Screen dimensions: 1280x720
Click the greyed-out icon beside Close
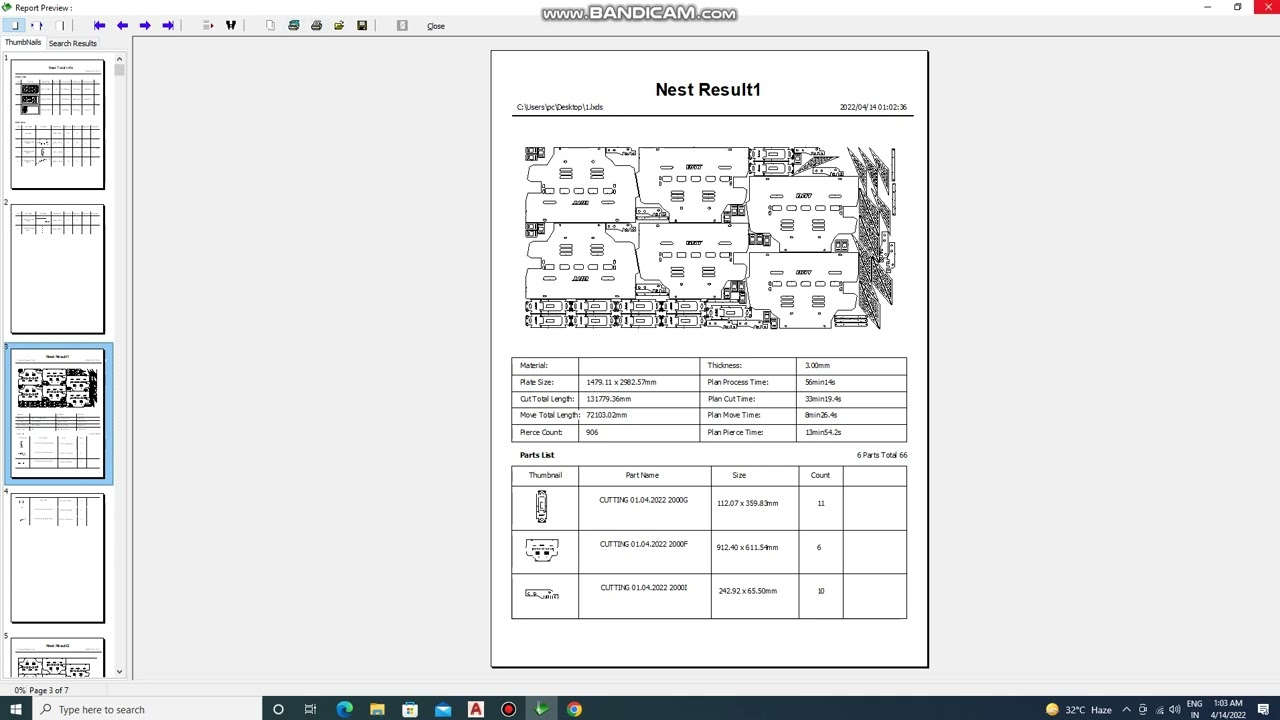[402, 25]
